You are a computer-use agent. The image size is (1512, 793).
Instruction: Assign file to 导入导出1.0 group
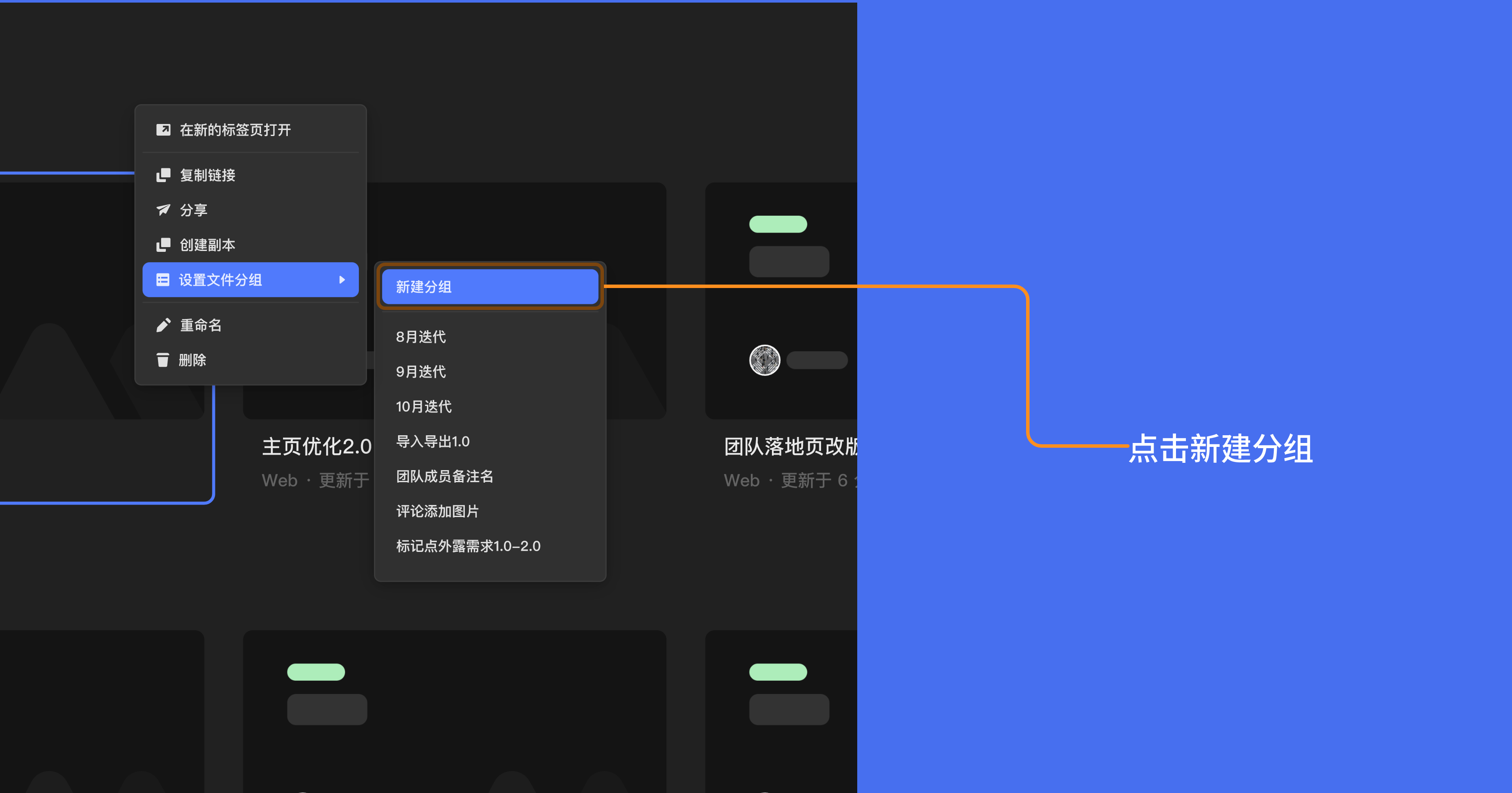tap(489, 441)
